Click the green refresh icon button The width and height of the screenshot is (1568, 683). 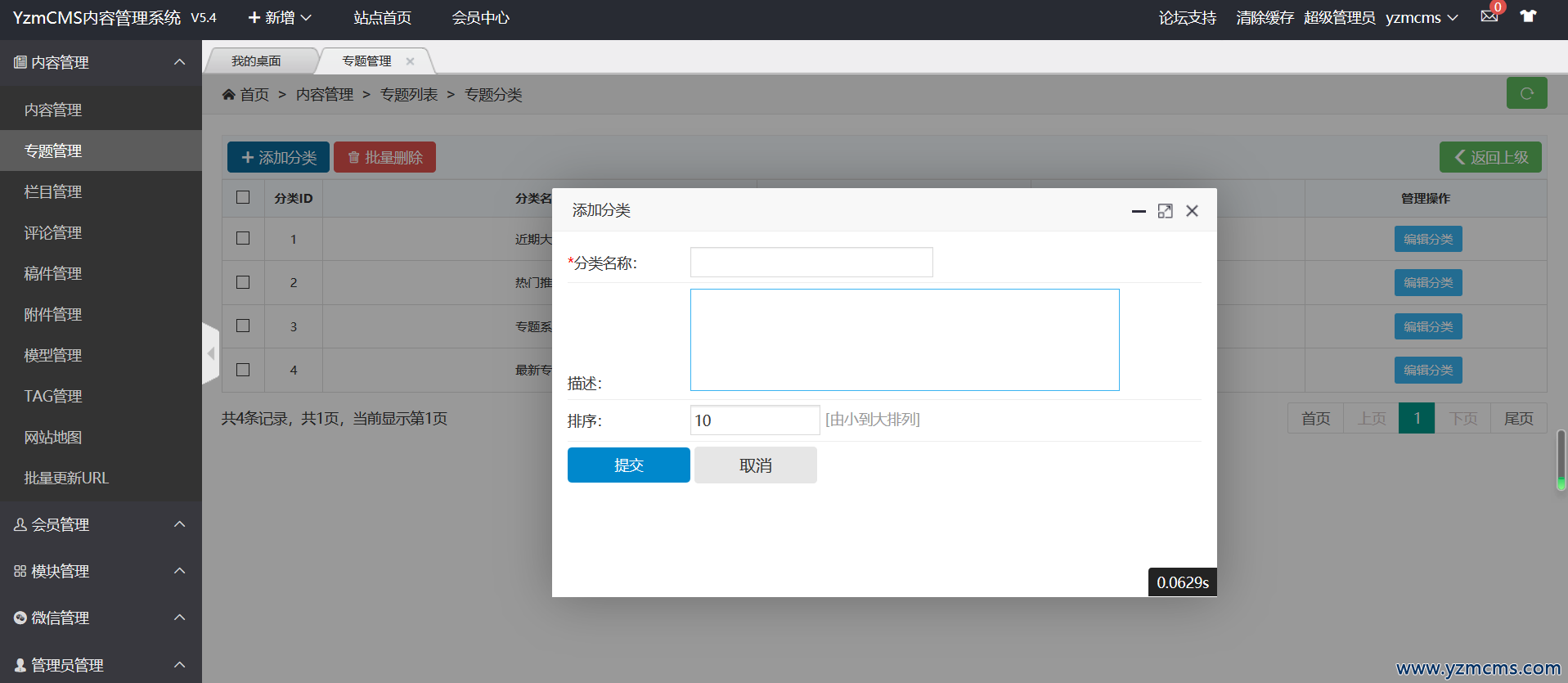[1526, 93]
